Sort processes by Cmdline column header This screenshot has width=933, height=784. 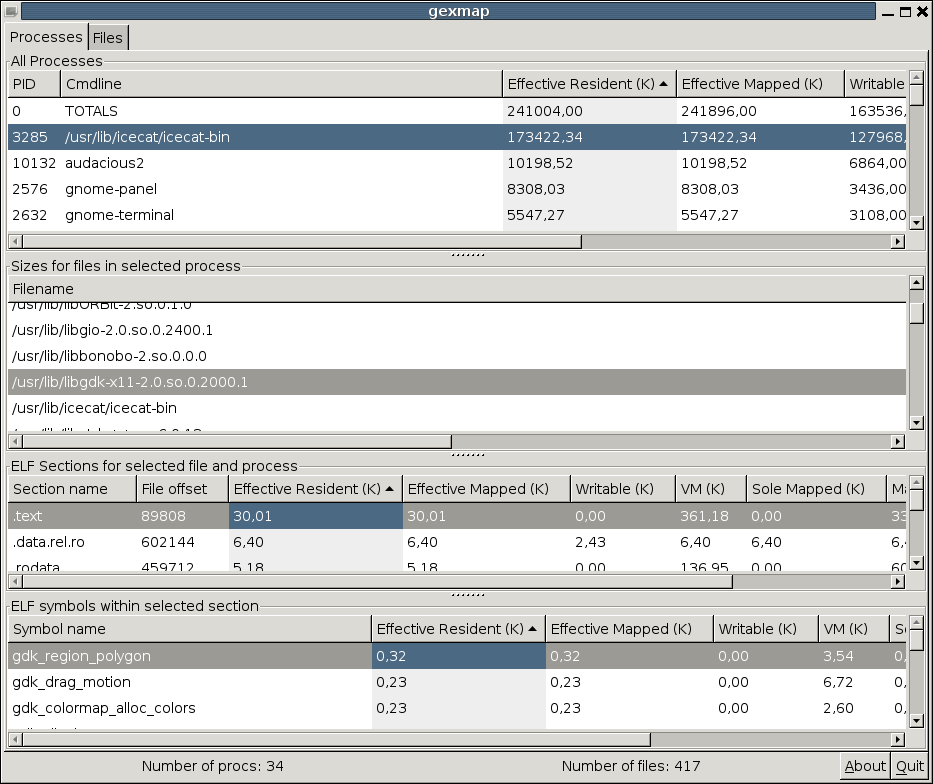tap(281, 84)
